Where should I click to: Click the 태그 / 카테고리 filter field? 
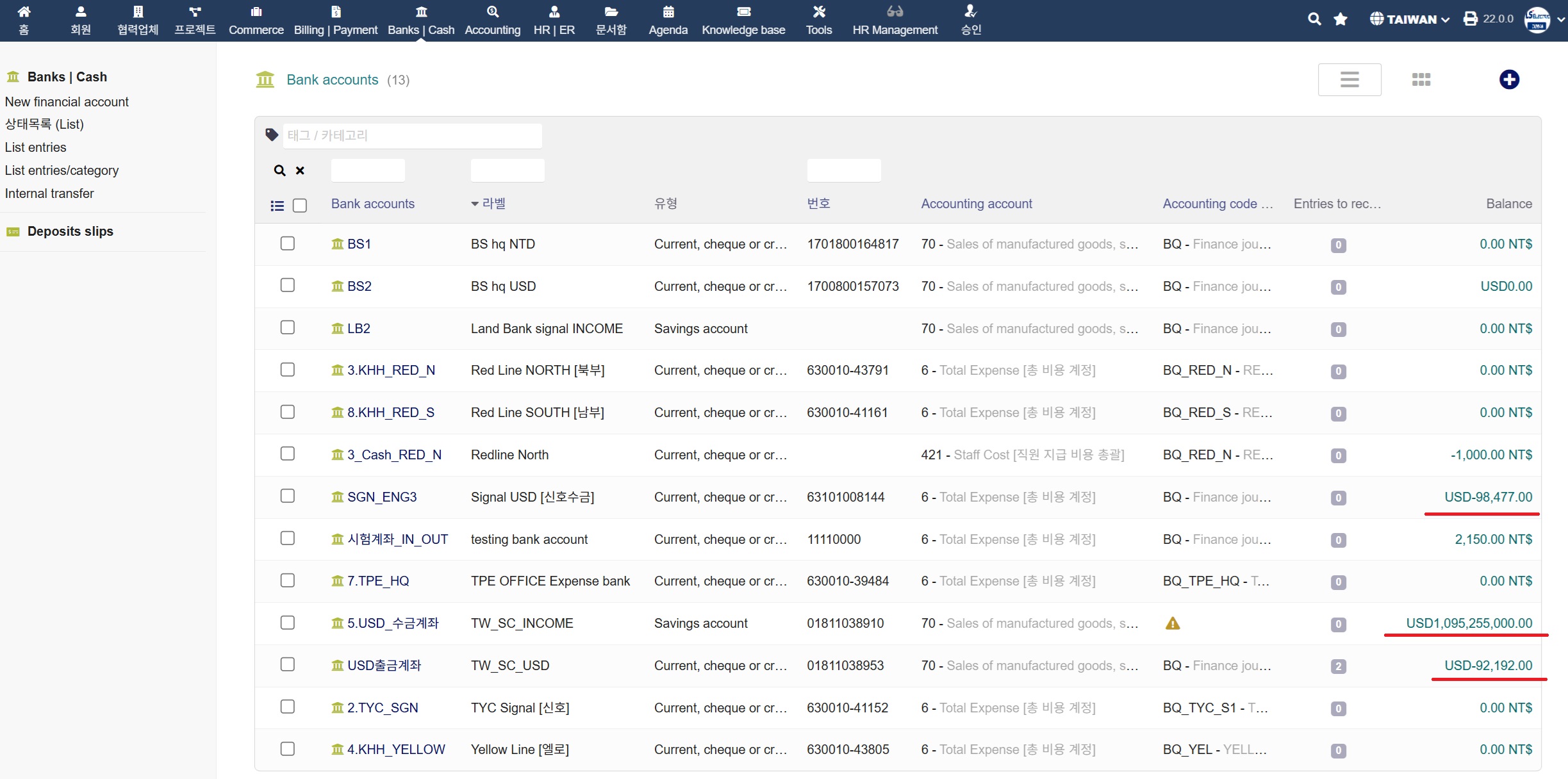(411, 136)
